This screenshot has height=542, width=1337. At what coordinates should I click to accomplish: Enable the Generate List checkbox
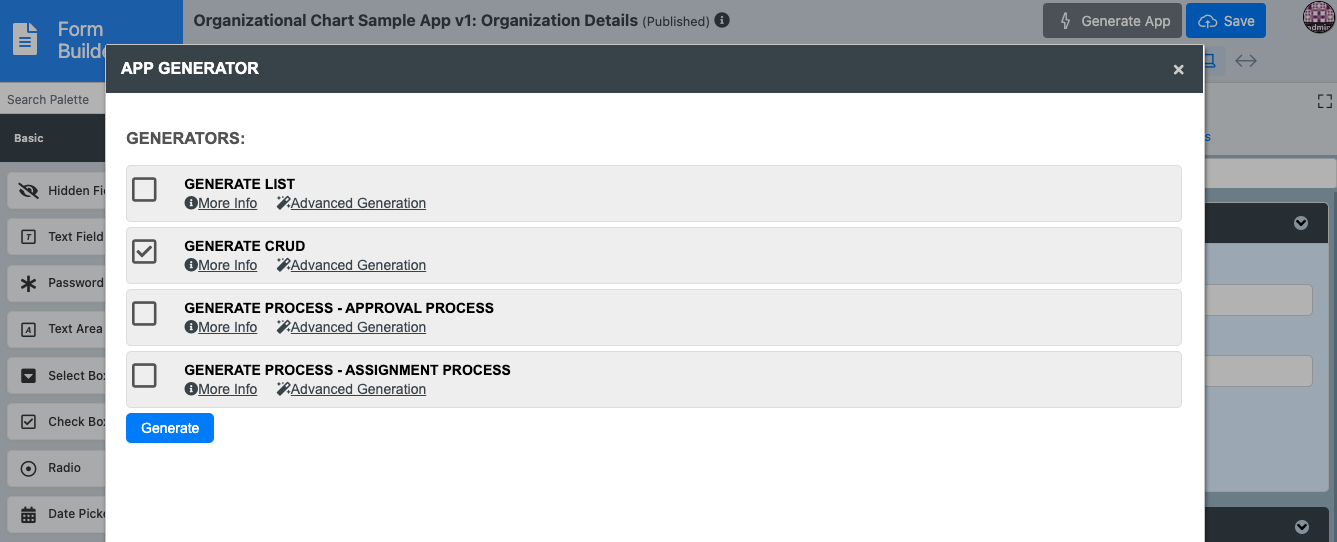[x=145, y=190]
